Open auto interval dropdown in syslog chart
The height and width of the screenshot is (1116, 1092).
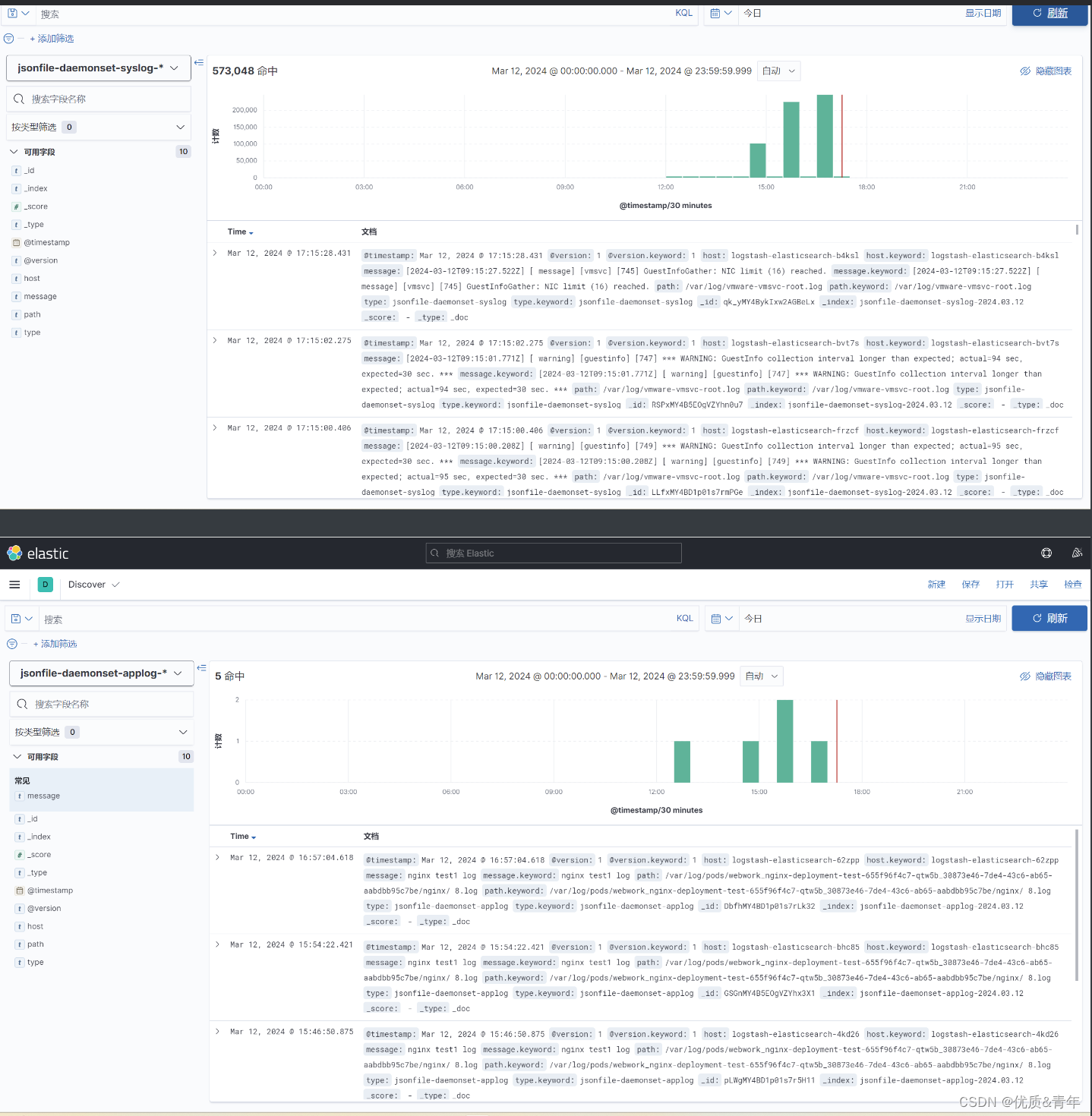[778, 71]
